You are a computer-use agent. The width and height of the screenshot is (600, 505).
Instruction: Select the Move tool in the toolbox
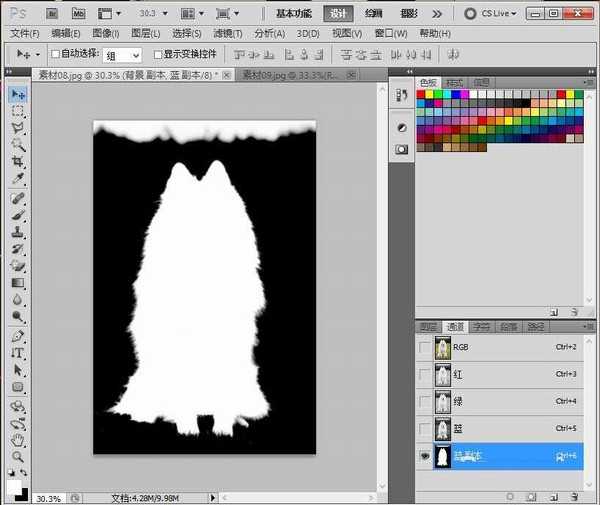(x=18, y=94)
